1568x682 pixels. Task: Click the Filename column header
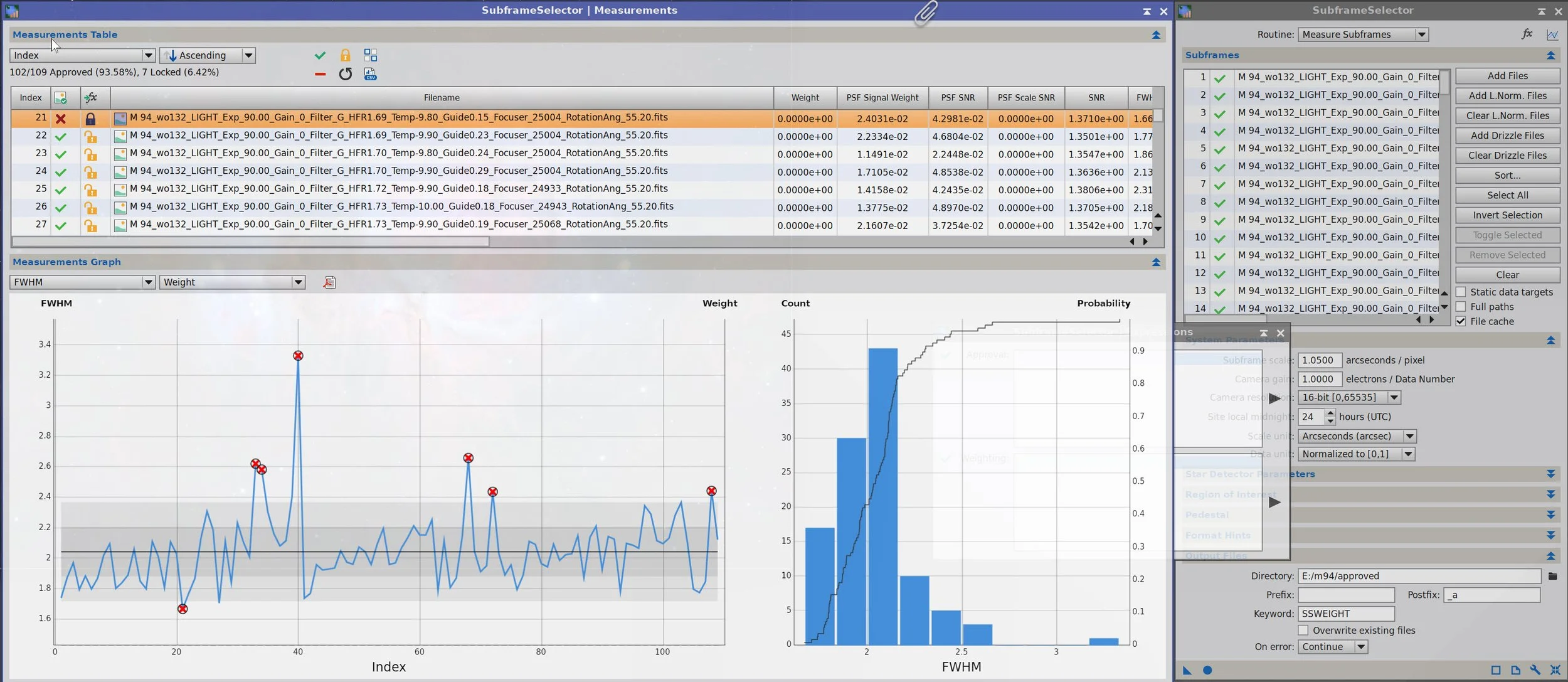coord(442,97)
